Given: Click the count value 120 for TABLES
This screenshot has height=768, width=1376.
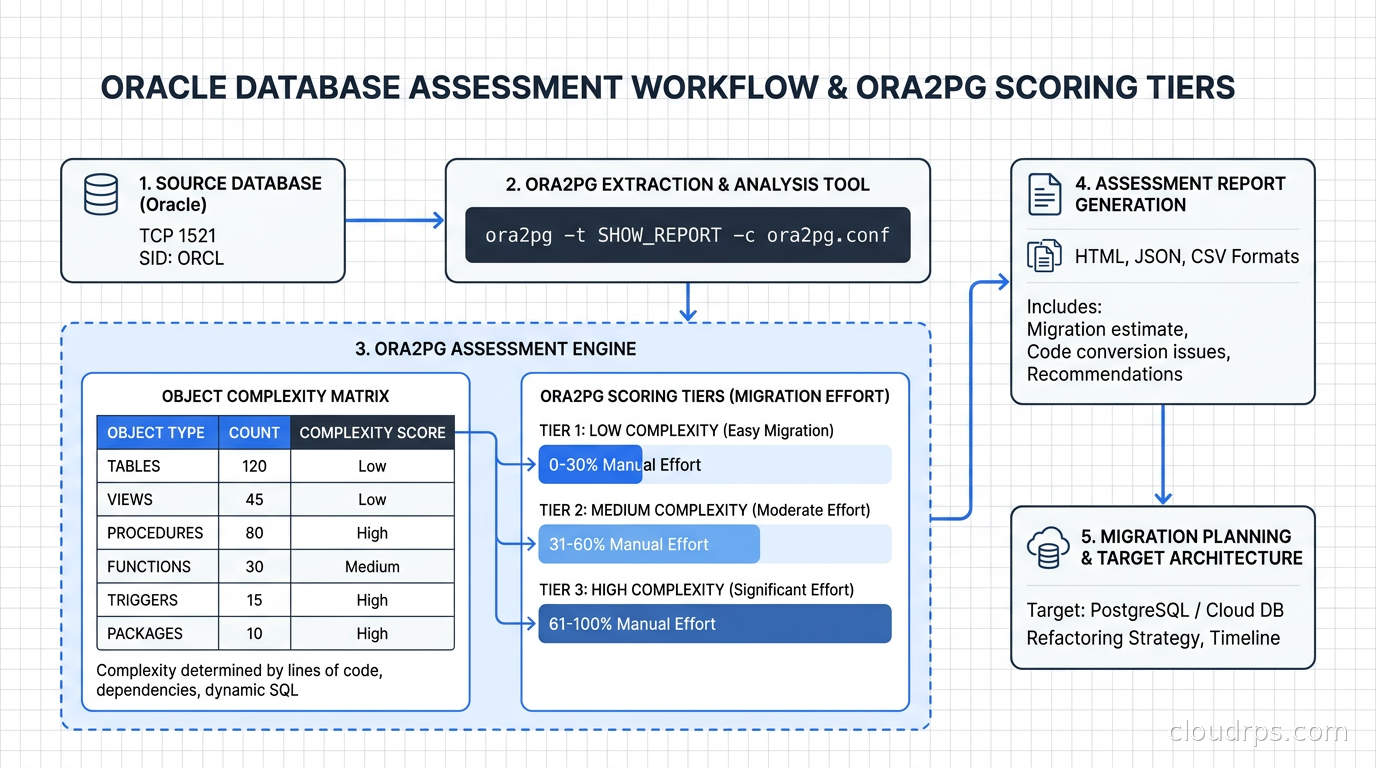Looking at the screenshot, I should 255,466.
